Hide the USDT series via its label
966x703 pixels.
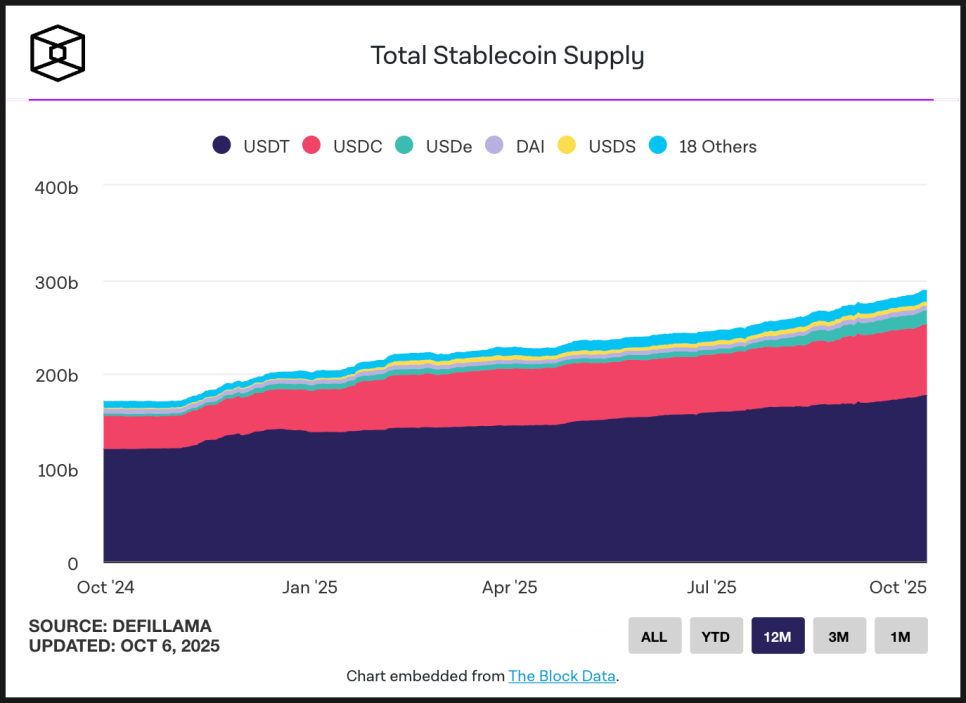pyautogui.click(x=266, y=147)
